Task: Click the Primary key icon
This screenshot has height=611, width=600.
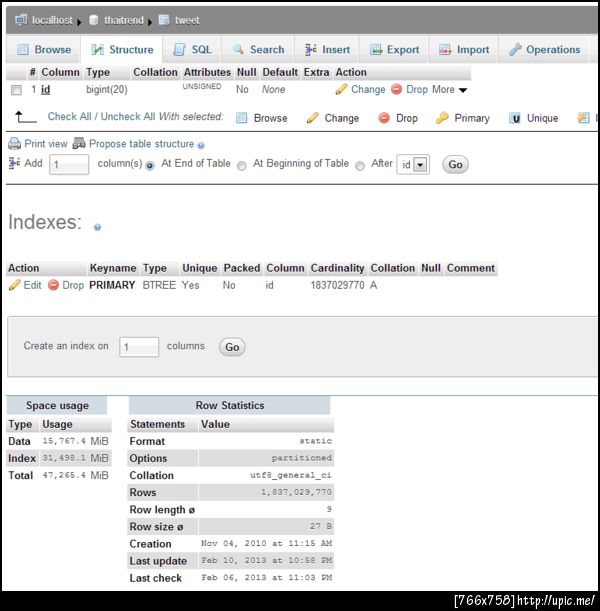Action: point(442,118)
